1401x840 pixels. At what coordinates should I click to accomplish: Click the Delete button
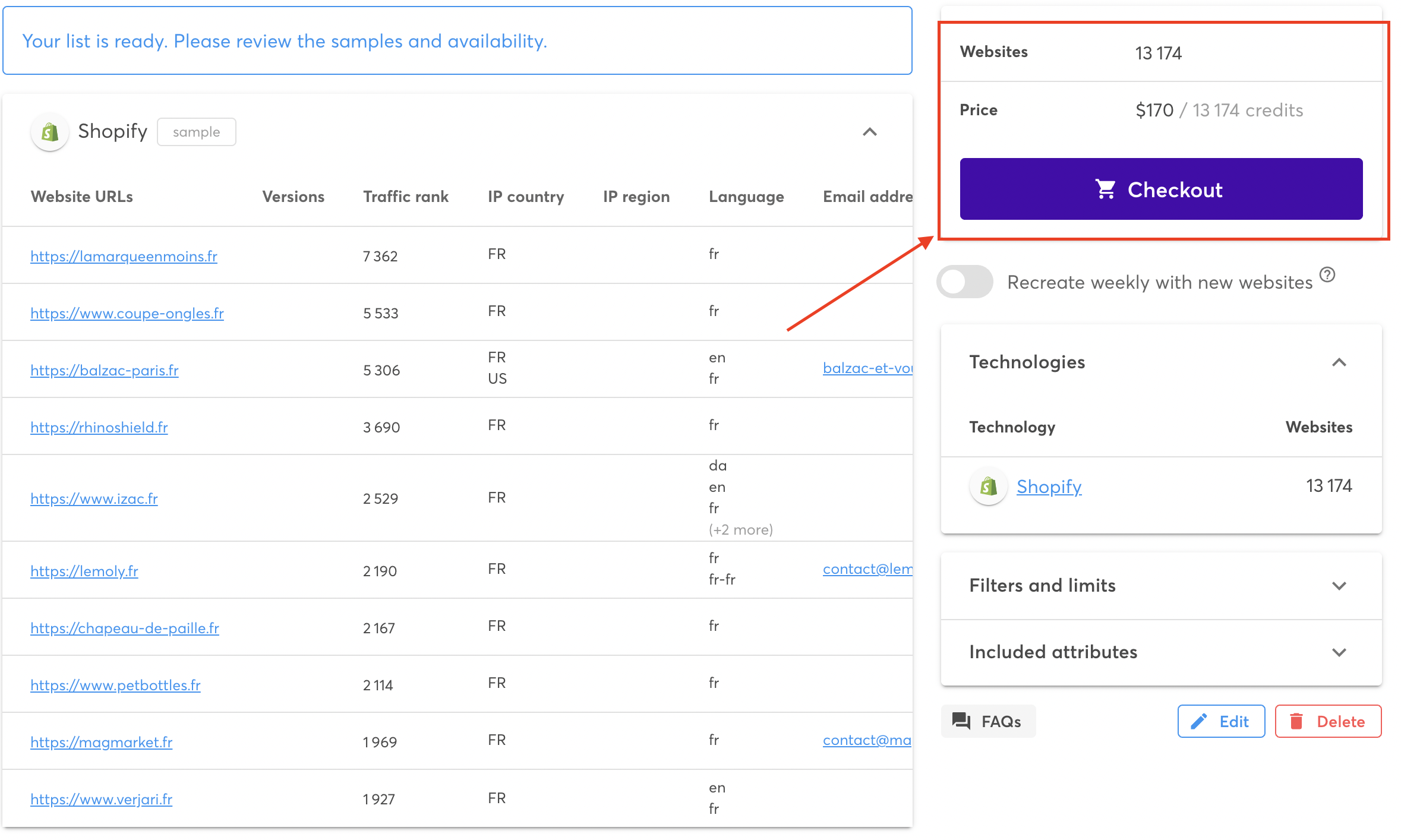1329,721
